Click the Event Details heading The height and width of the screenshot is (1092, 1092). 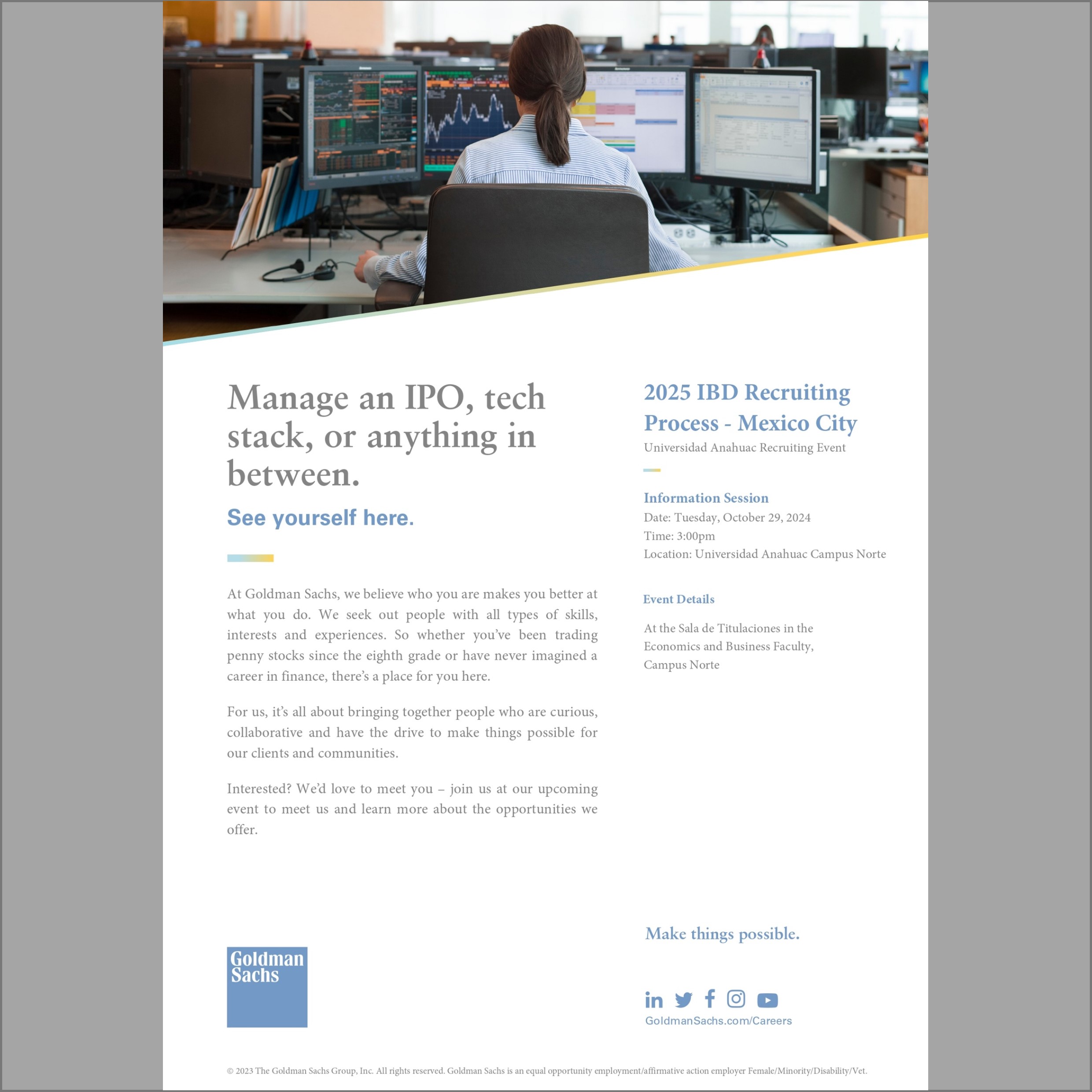[x=678, y=599]
